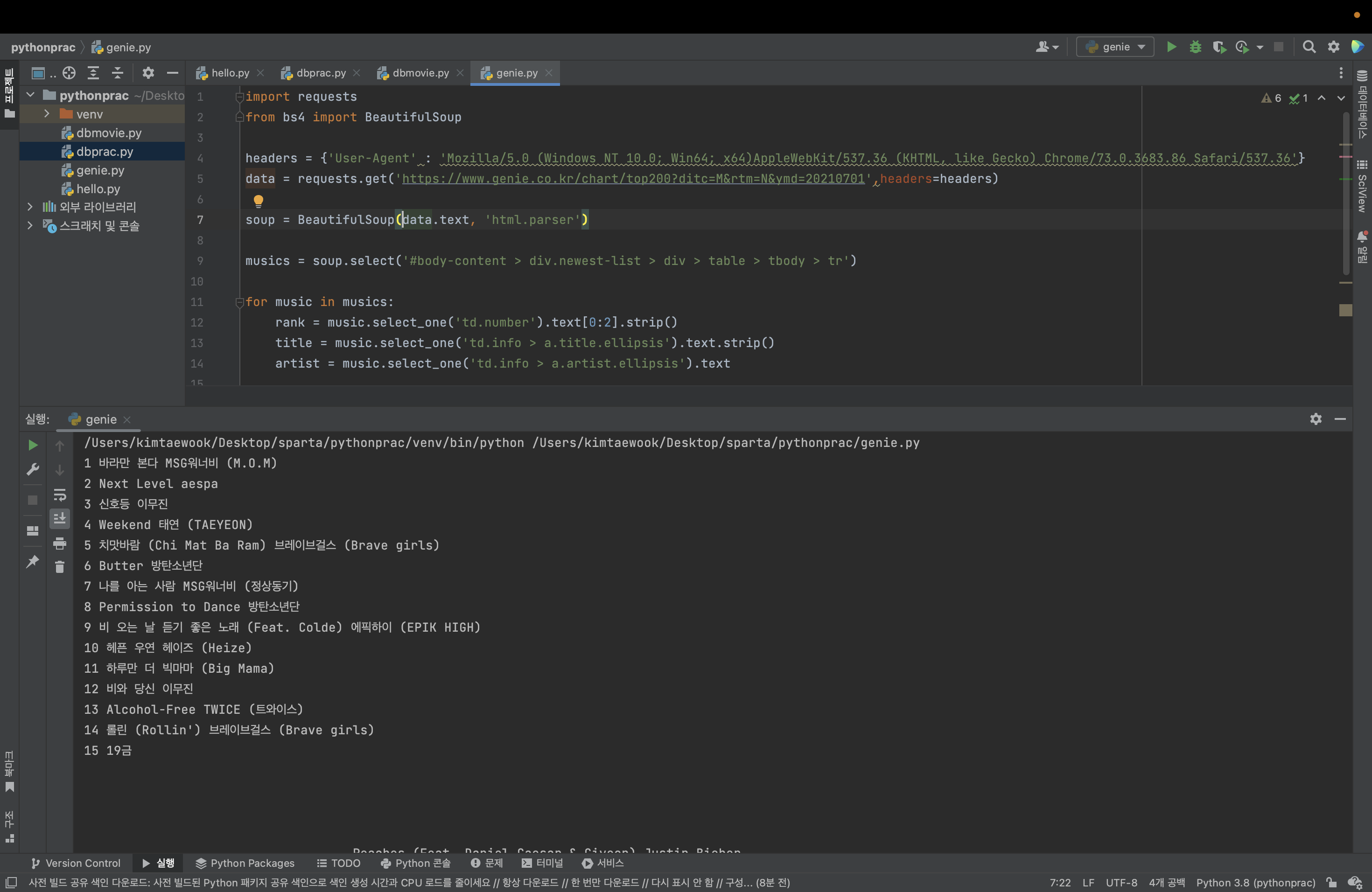Expand the venv folder

(x=47, y=114)
